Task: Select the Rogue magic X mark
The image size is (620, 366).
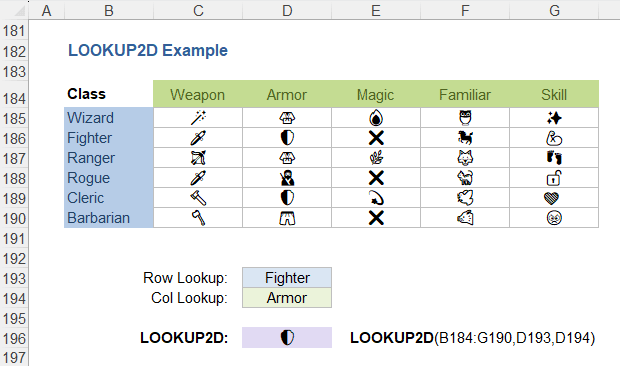Action: 376,178
